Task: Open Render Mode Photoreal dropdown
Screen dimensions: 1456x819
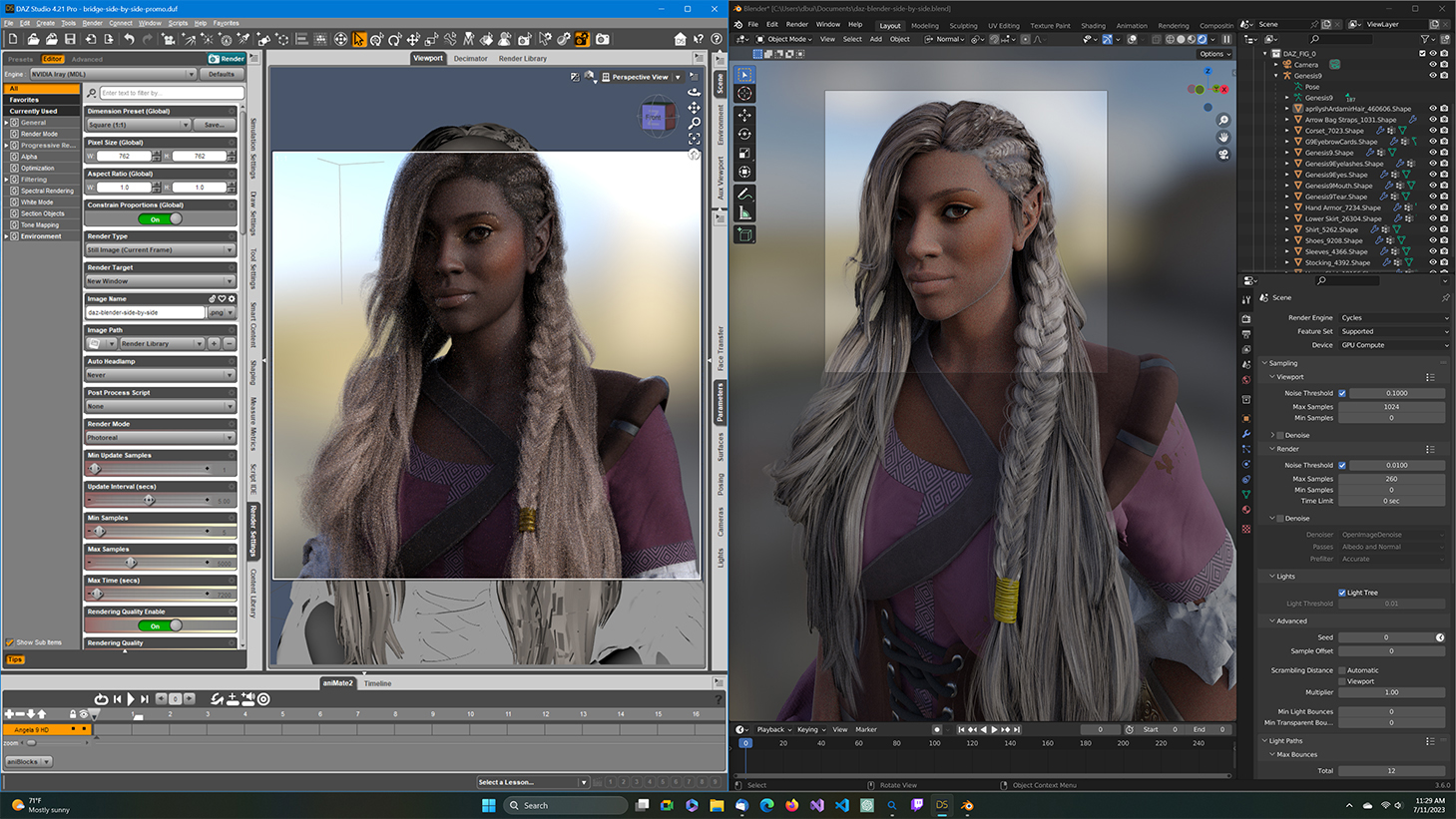Action: pos(160,438)
